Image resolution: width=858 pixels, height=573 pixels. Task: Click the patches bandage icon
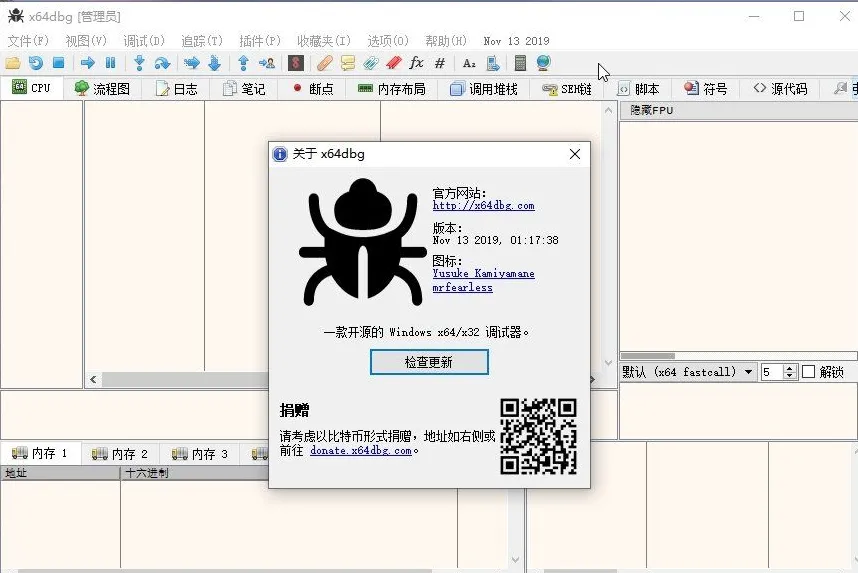pos(324,63)
